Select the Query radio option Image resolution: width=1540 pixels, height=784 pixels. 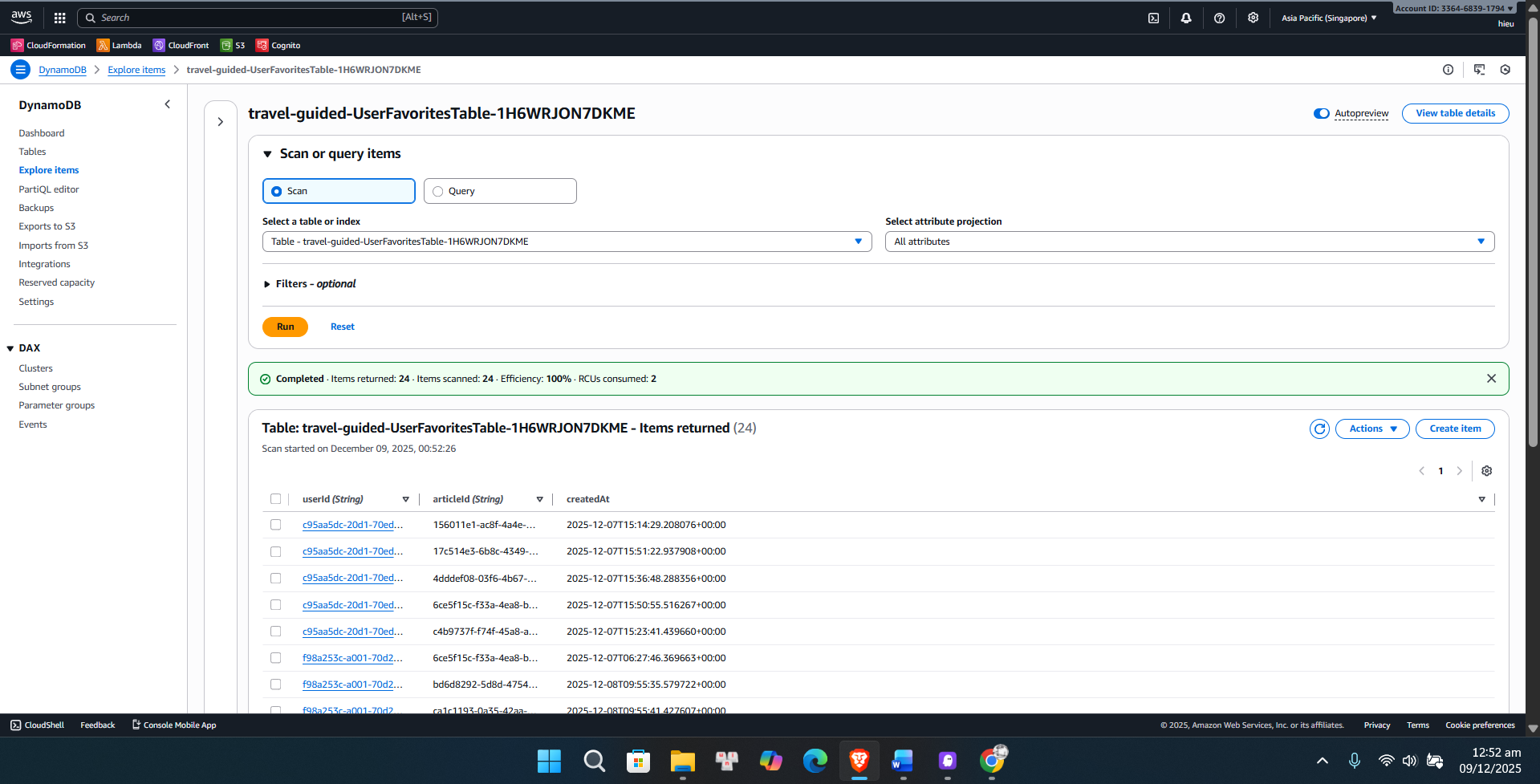click(438, 192)
